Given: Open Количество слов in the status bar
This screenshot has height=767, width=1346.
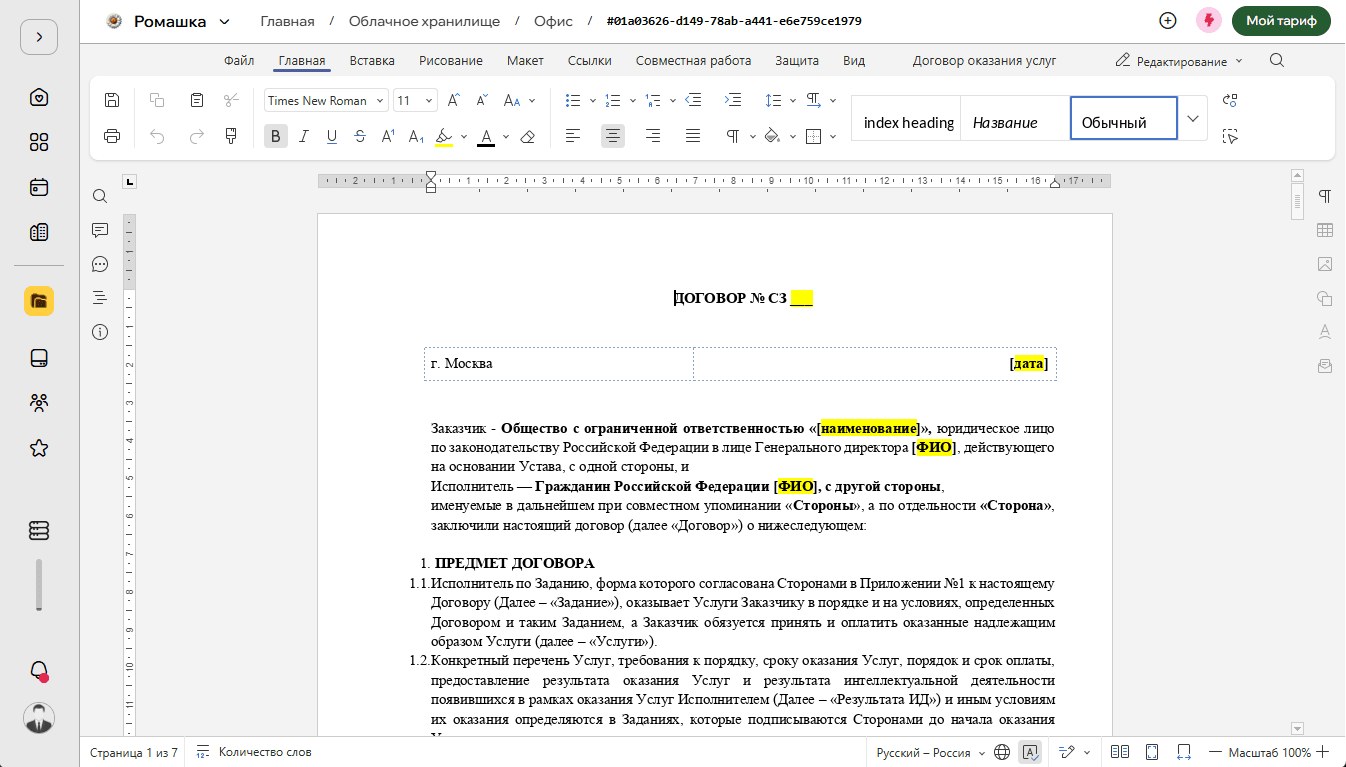Looking at the screenshot, I should 253,752.
